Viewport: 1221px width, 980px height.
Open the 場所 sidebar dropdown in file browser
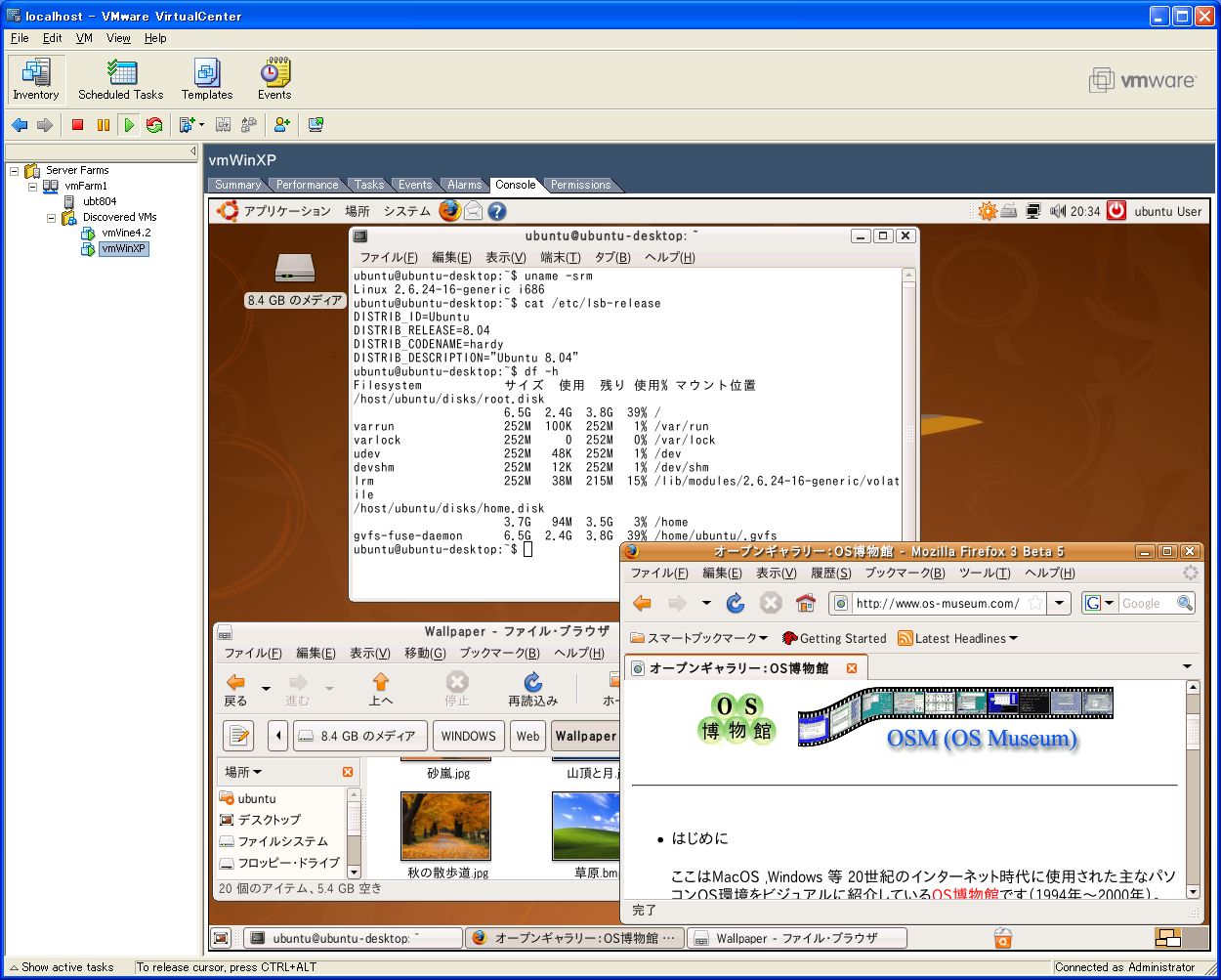tap(243, 772)
